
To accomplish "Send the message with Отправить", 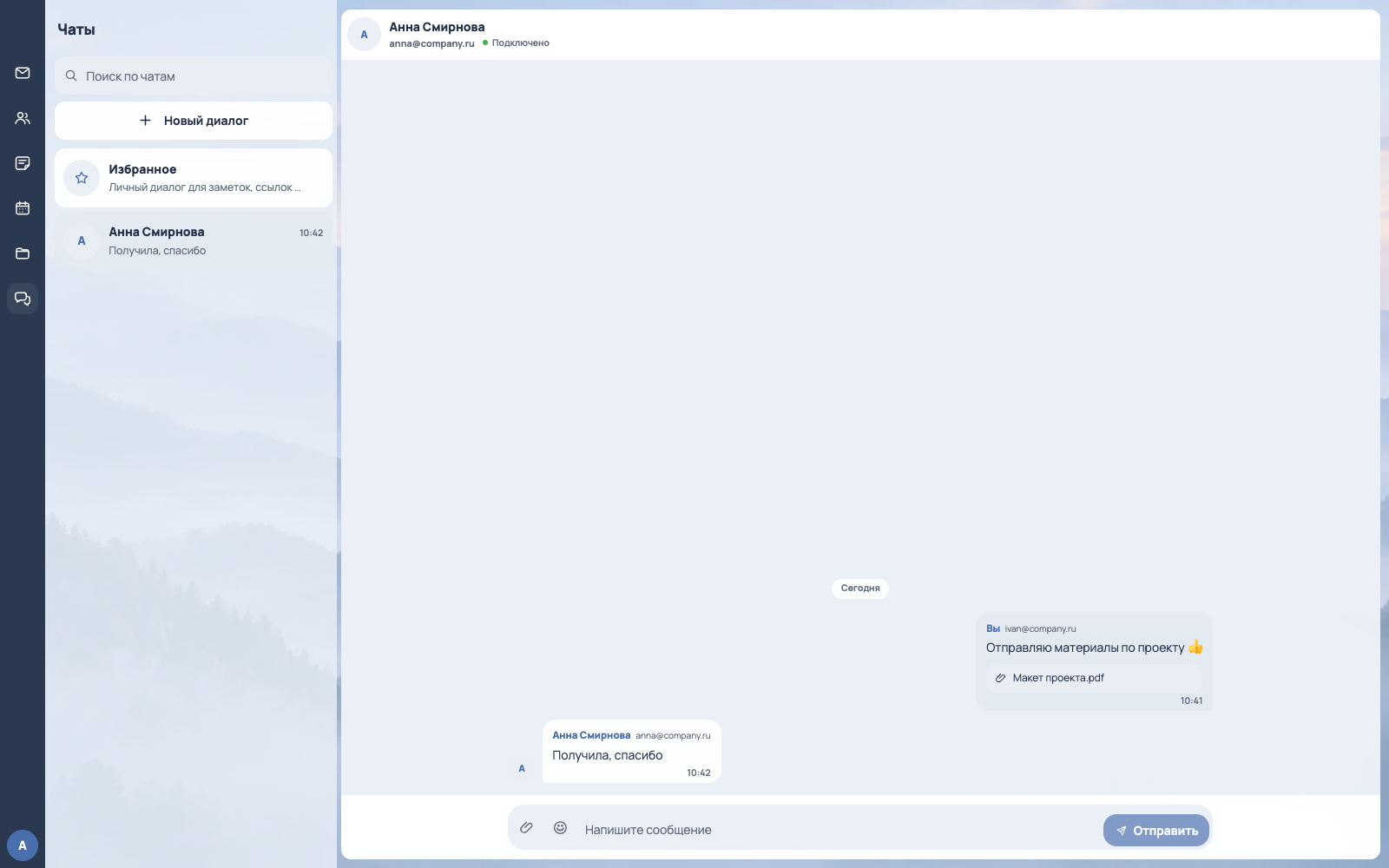I will 1156,831.
